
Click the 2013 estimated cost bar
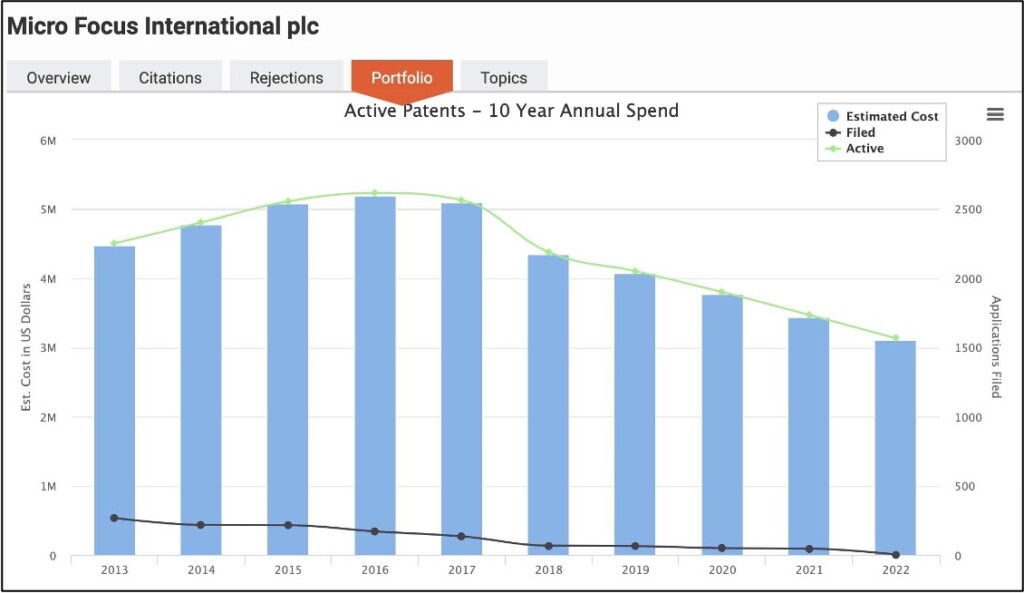coord(114,400)
